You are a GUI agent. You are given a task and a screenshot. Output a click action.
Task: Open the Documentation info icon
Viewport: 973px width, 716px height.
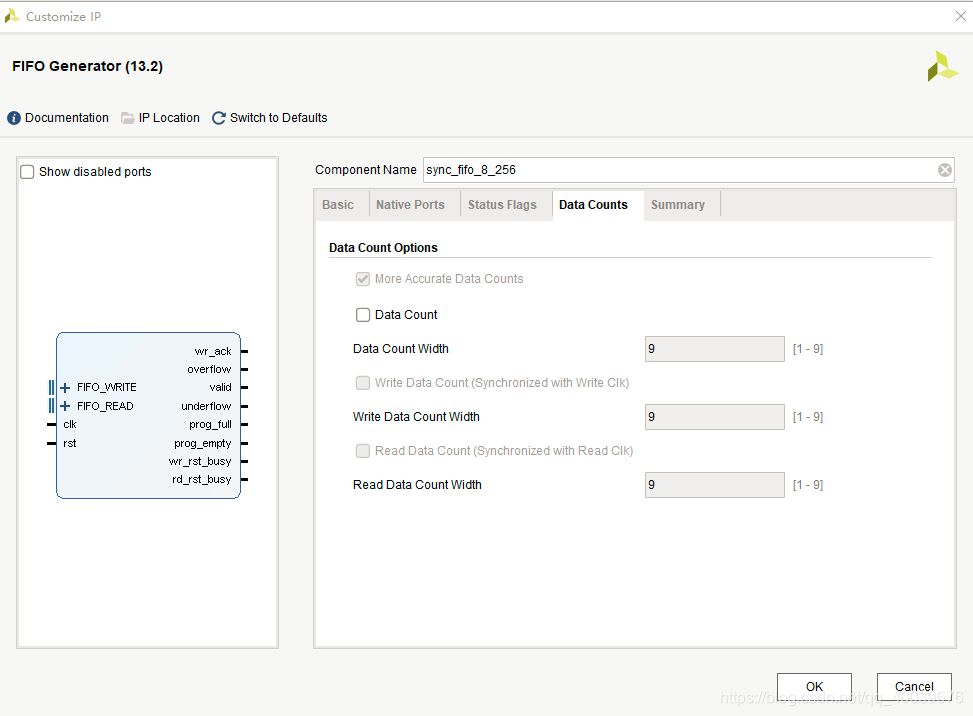click(x=14, y=118)
